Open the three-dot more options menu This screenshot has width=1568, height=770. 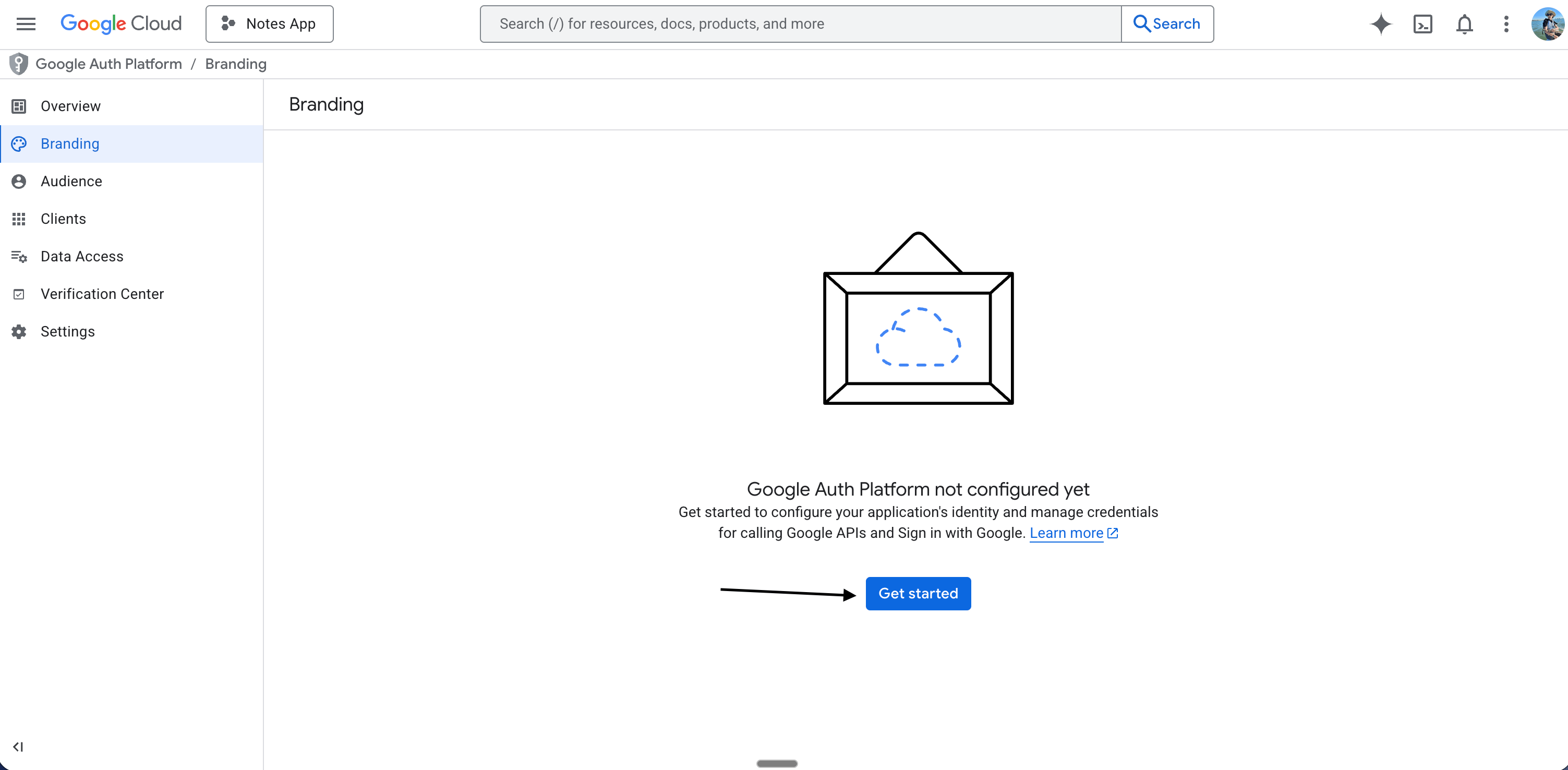pos(1506,24)
